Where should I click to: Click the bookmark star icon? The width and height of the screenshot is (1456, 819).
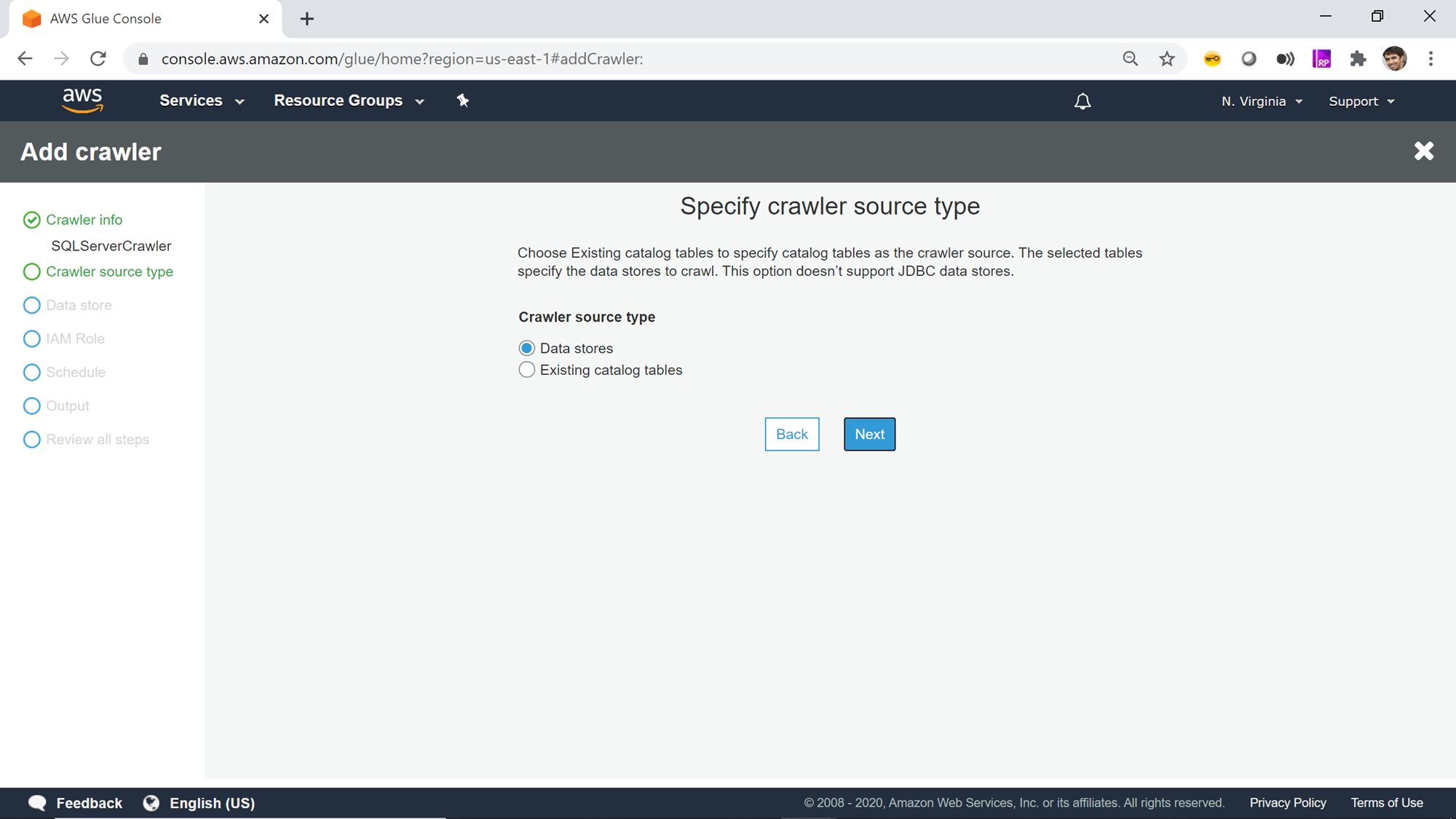pos(1167,59)
